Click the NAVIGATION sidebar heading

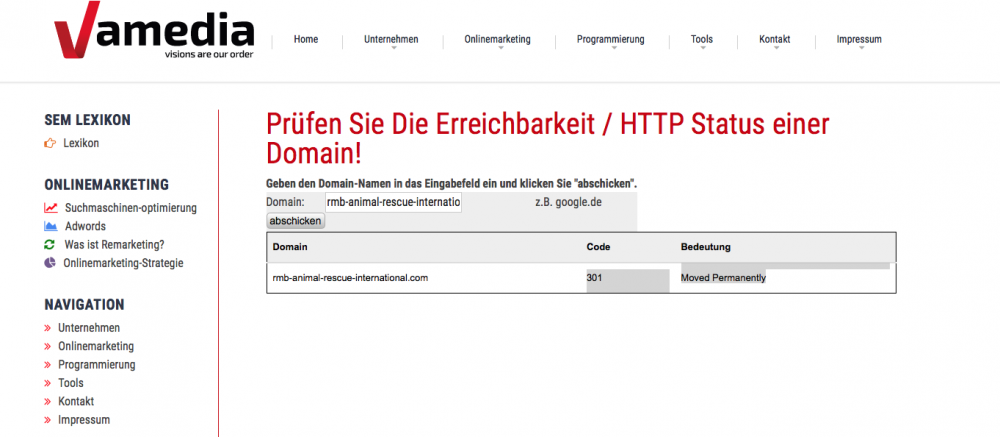84,305
